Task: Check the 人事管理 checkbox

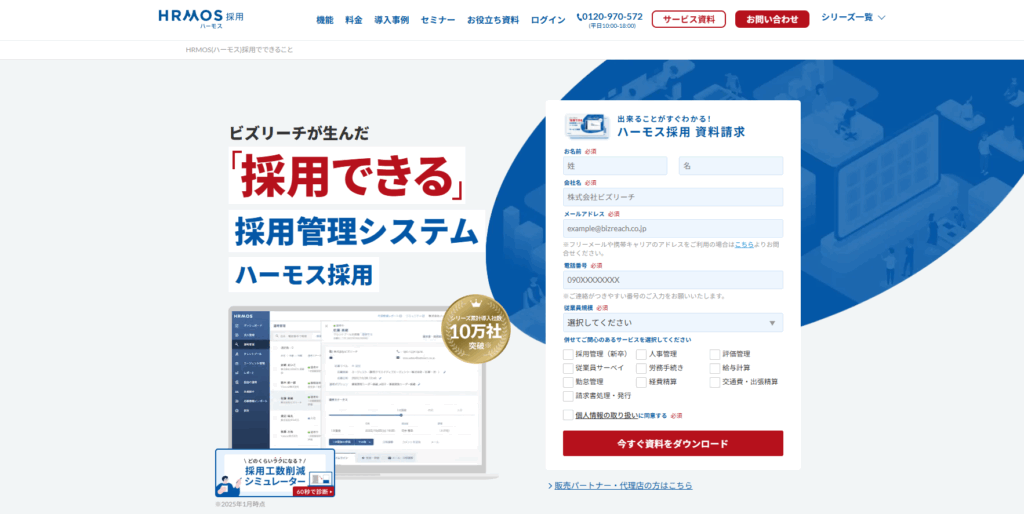Action: (x=641, y=355)
